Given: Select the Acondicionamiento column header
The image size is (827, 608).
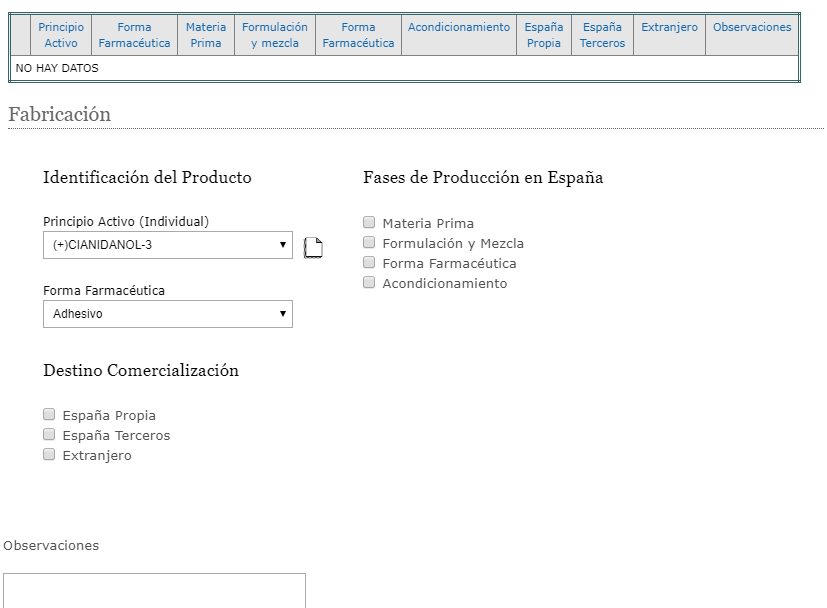Looking at the screenshot, I should coord(459,28).
